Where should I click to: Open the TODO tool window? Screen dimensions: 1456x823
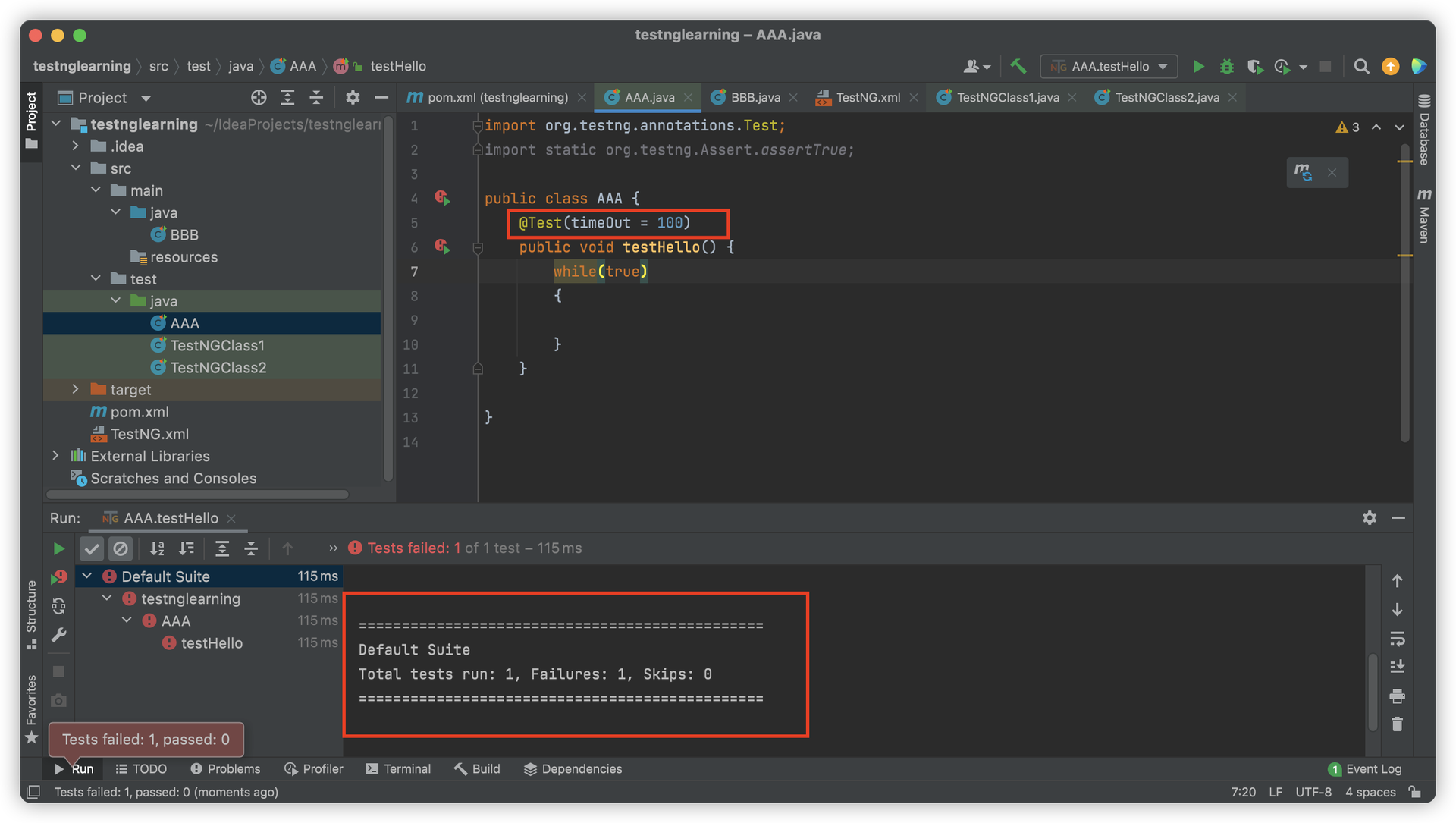pos(141,769)
